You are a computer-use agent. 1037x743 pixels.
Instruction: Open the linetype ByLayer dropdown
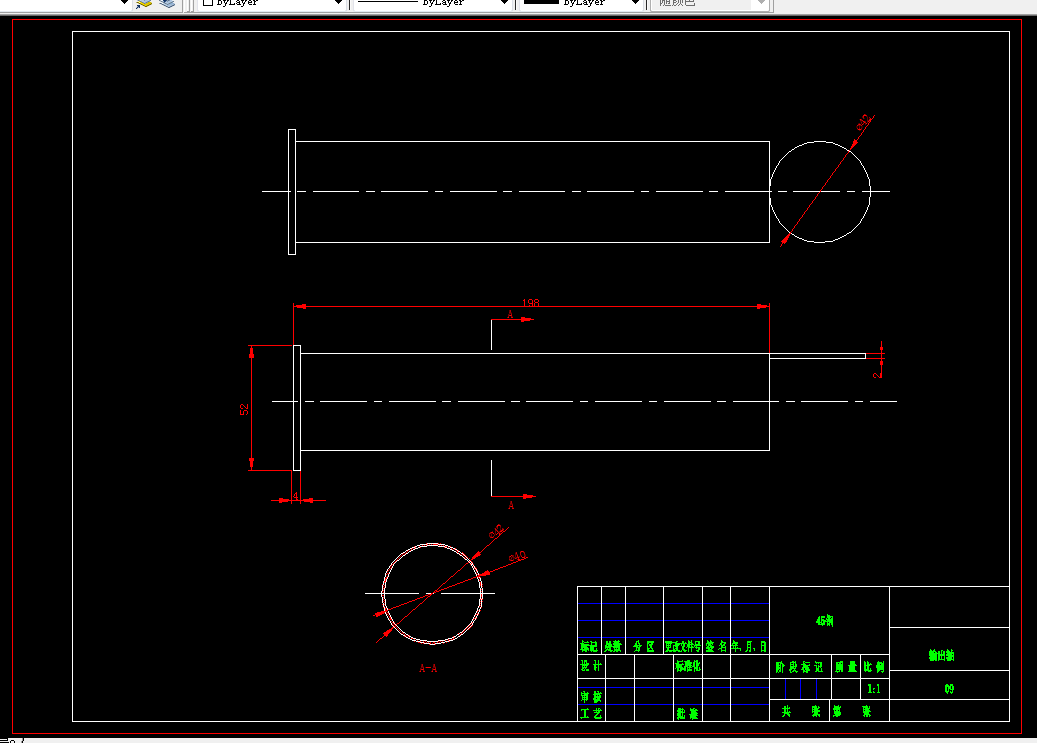[433, 3]
